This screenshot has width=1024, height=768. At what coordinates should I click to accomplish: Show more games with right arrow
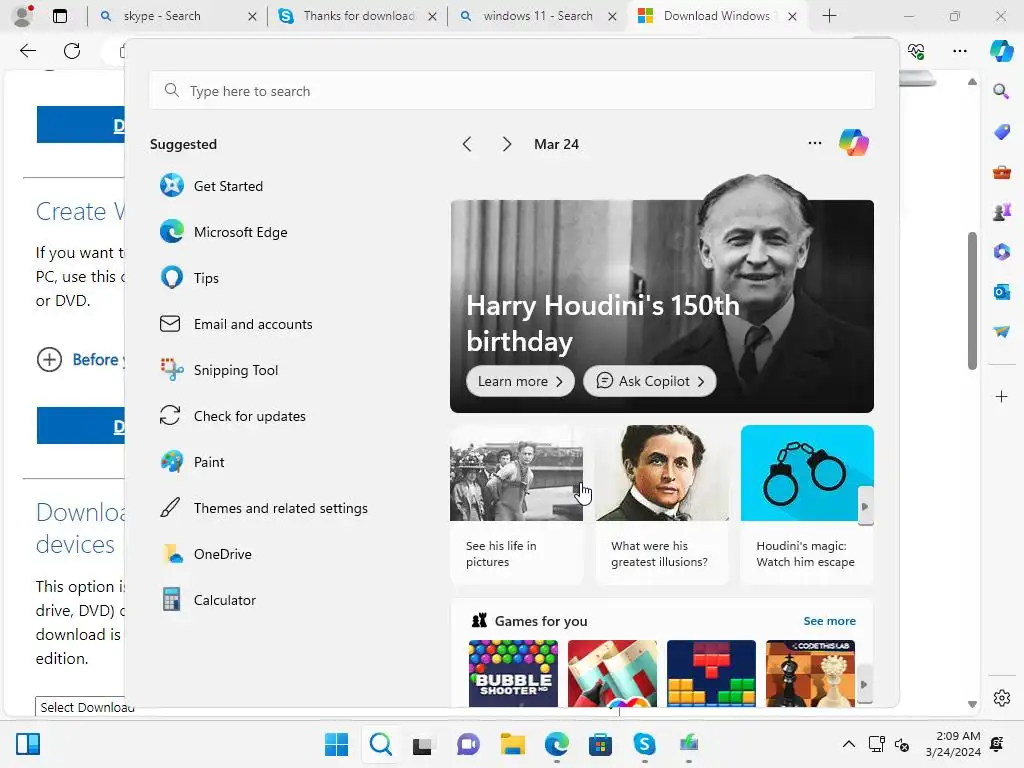[x=863, y=684]
